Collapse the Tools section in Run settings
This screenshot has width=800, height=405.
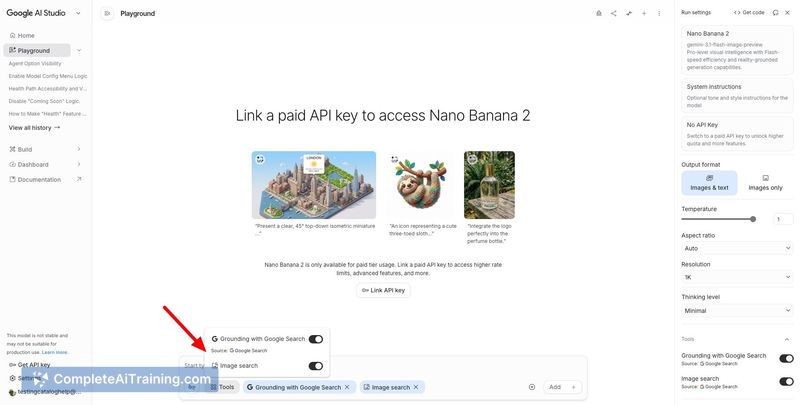click(x=787, y=339)
